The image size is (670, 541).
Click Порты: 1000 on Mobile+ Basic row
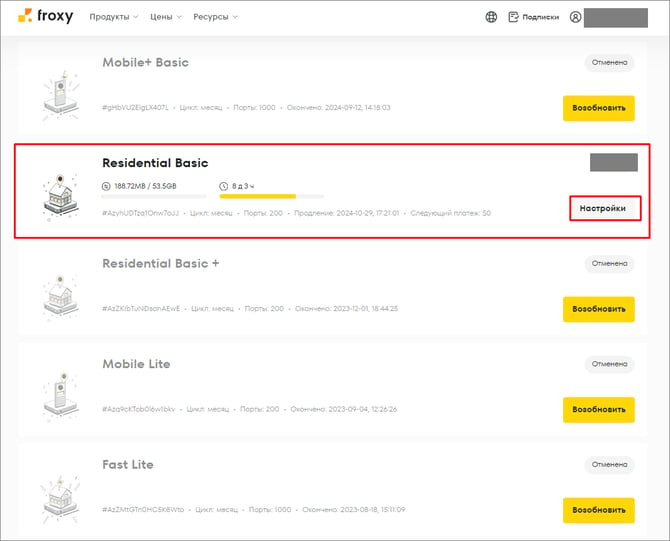click(254, 108)
